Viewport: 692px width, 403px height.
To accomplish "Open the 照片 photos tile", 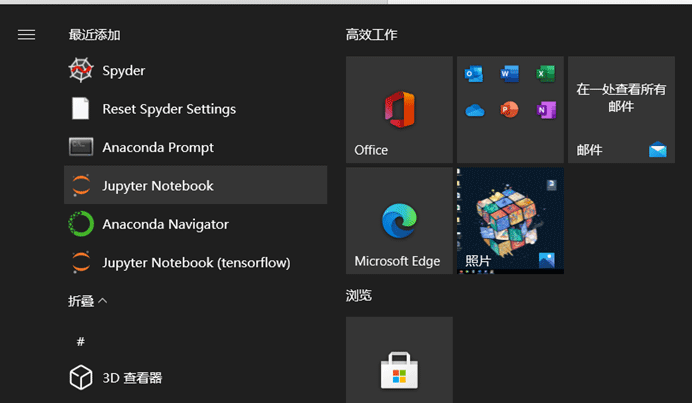I will [511, 221].
